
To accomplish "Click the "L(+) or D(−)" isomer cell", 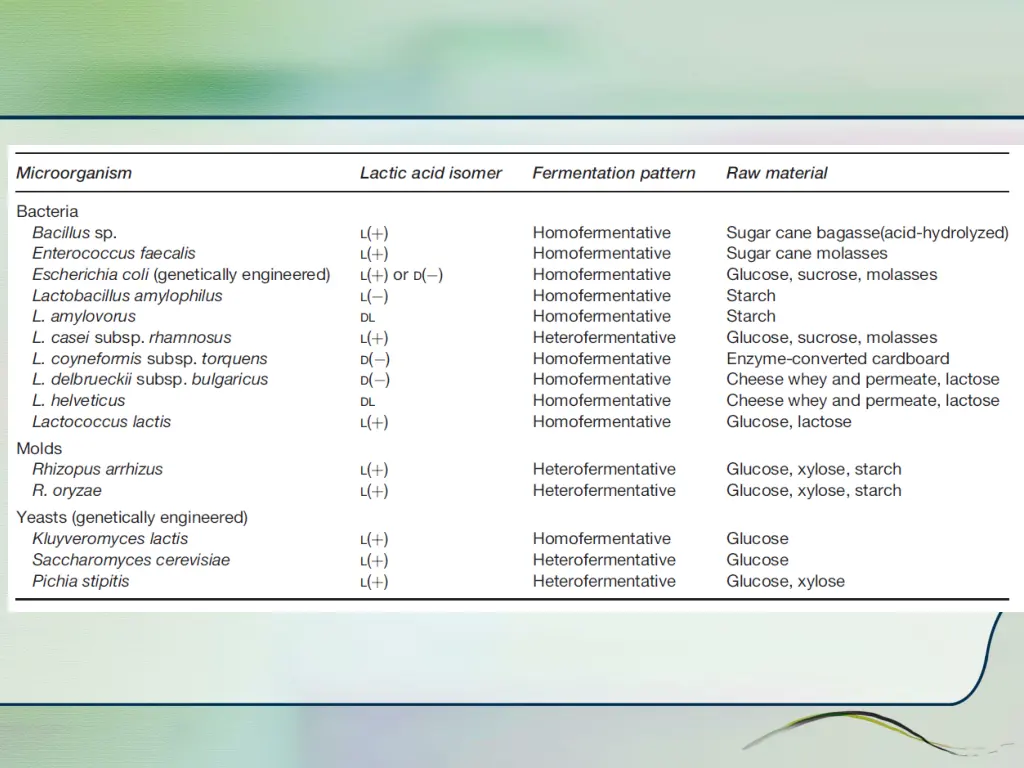I will tap(402, 275).
